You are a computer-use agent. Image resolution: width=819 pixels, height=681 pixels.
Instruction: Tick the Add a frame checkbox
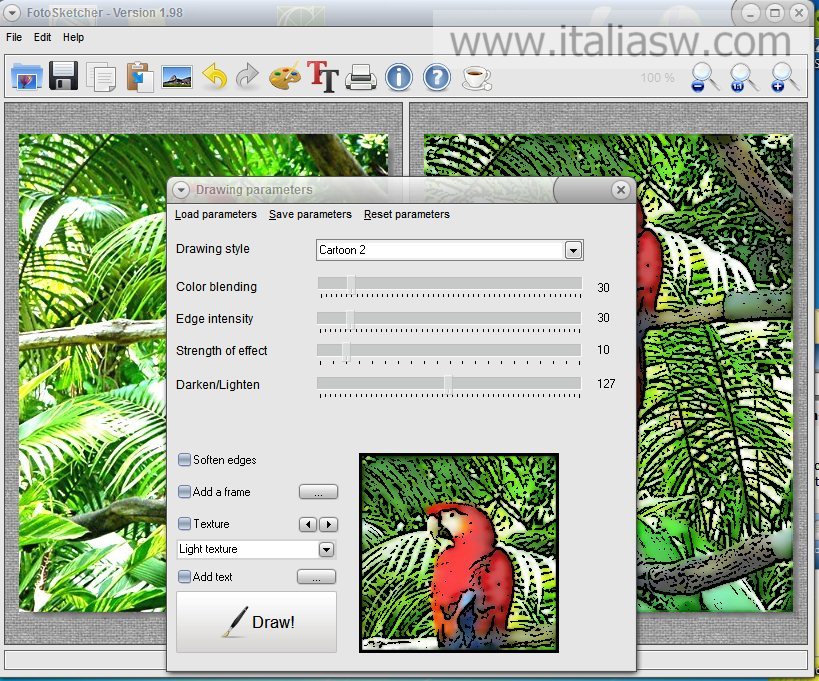184,491
